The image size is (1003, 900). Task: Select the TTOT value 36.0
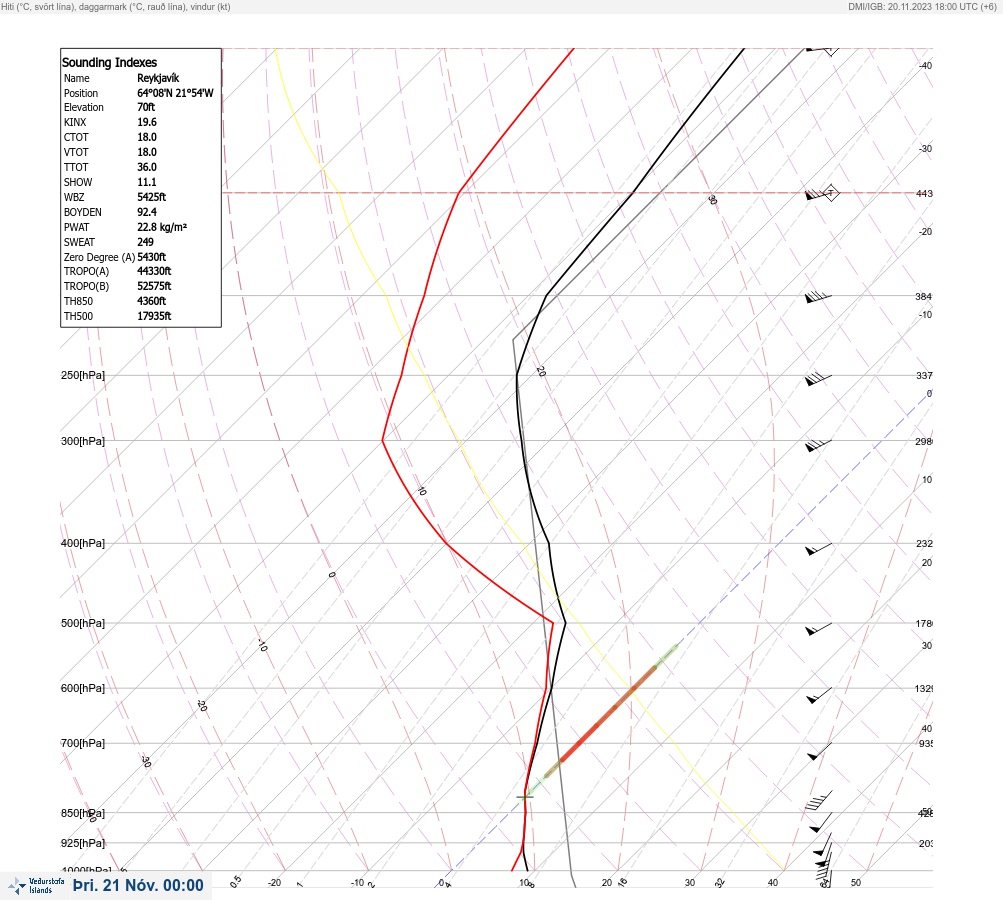(146, 167)
